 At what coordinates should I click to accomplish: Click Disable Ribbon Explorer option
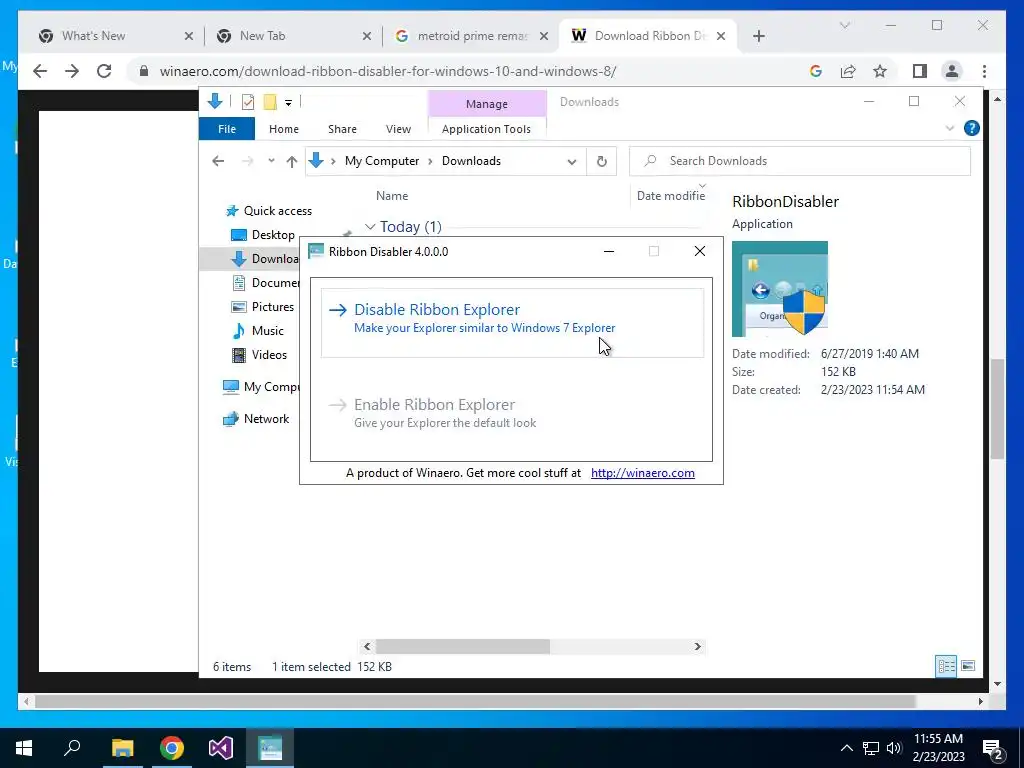512,323
